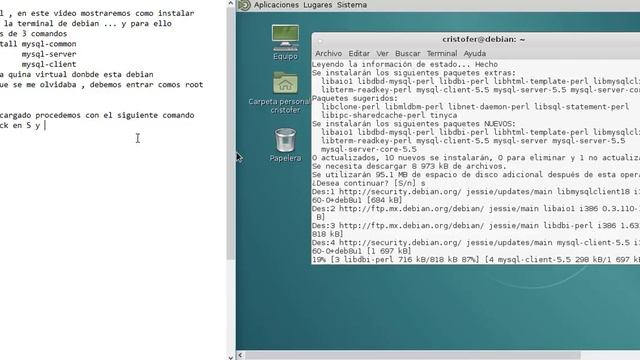Click terminal line '¿Desea continuar? [S/n] s'
Image resolution: width=640 pixels, height=360 pixels.
click(x=369, y=183)
